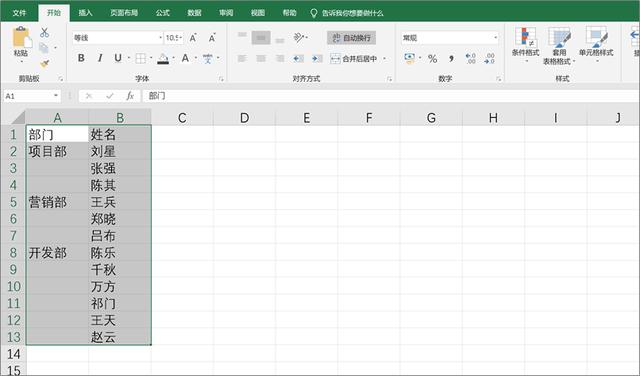Select column H header

coord(493,118)
